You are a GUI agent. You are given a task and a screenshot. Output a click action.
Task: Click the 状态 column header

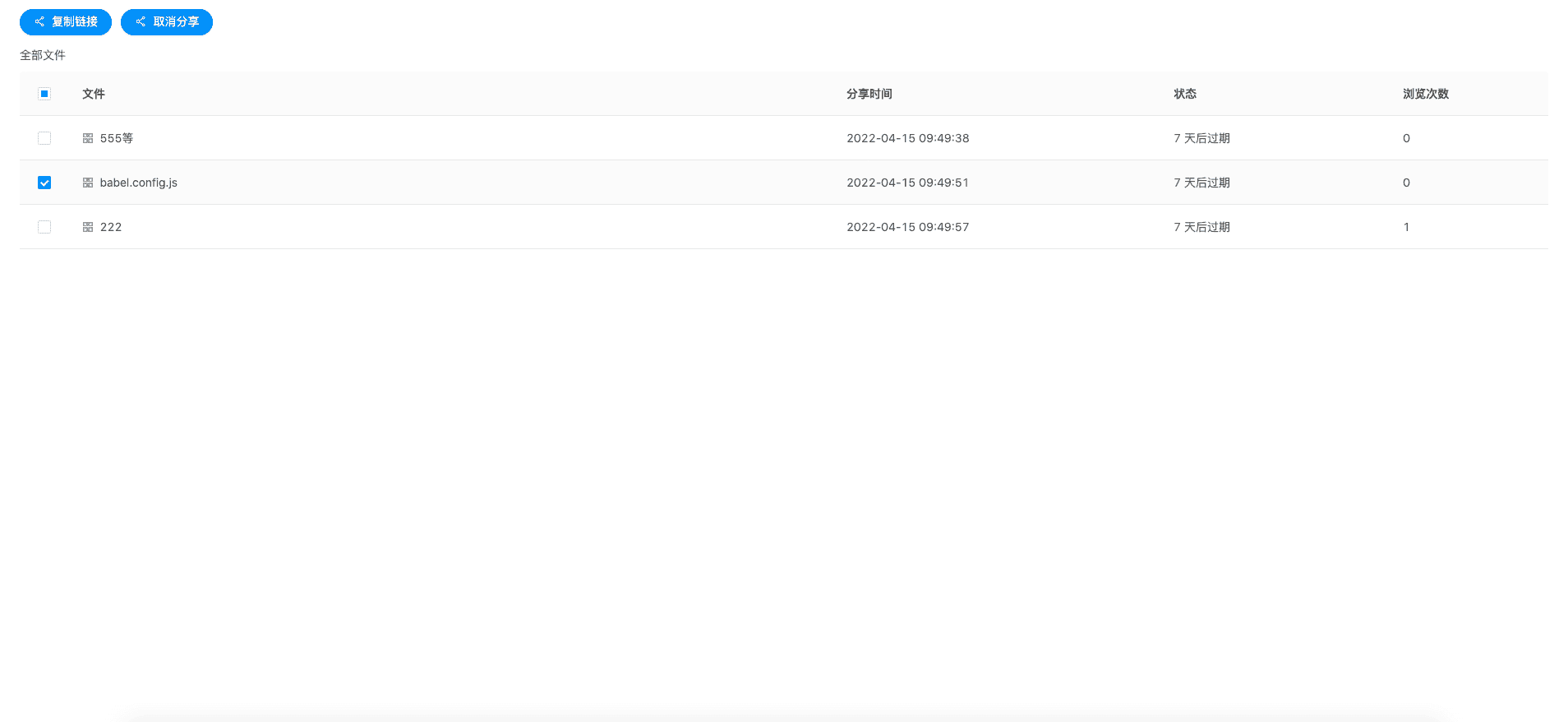[1185, 94]
